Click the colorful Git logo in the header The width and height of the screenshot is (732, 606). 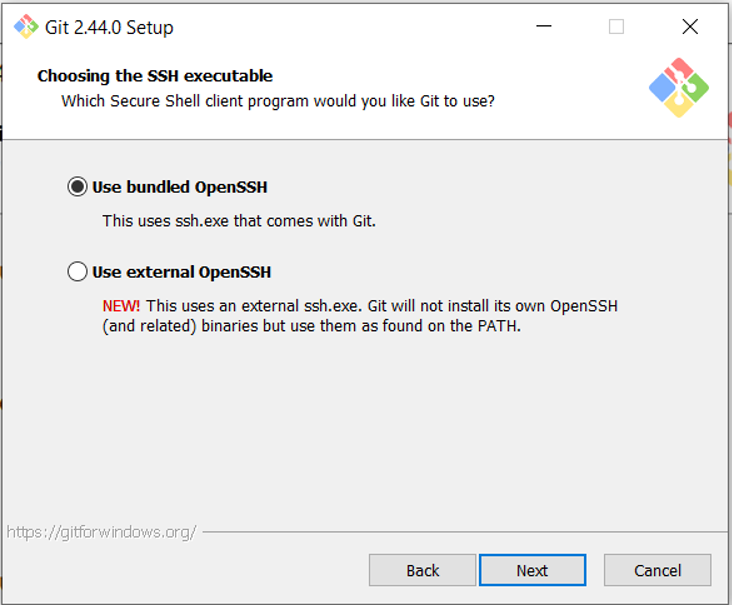coord(679,87)
